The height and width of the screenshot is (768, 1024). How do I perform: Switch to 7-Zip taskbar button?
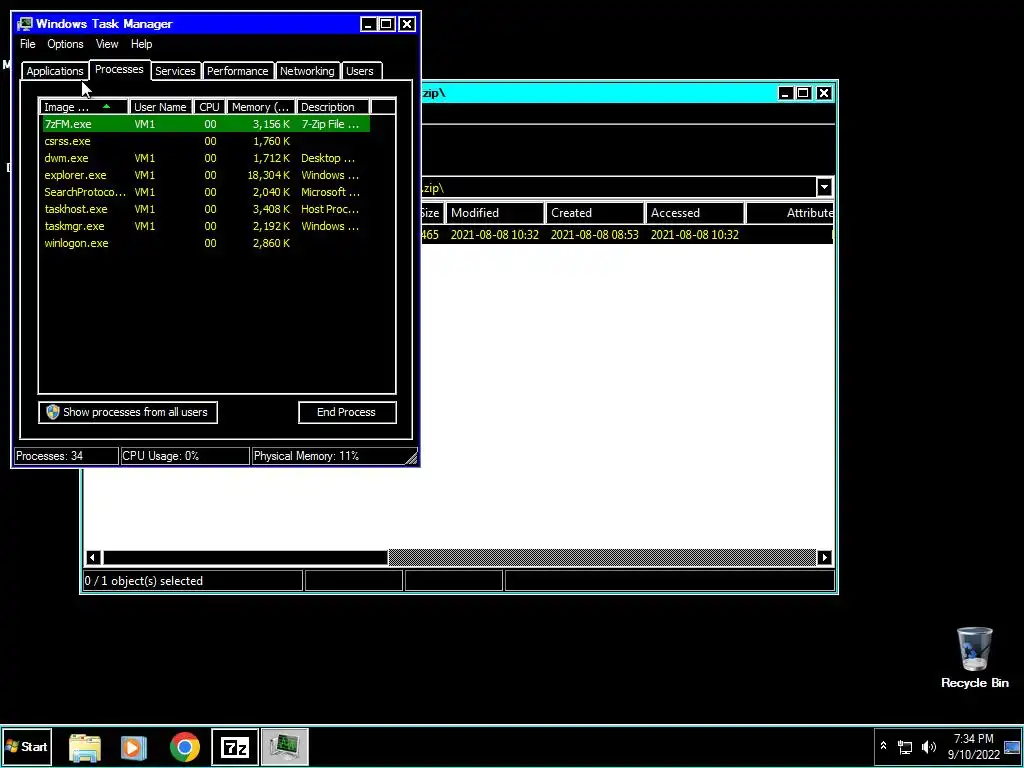point(235,746)
